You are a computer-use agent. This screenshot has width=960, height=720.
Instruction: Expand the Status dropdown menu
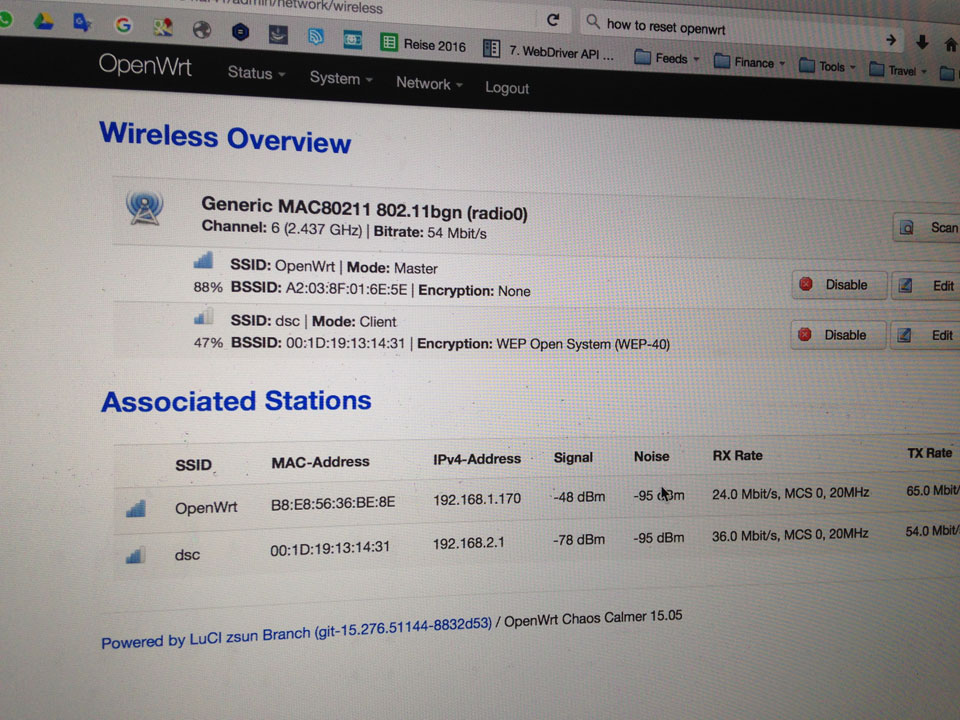(x=256, y=73)
